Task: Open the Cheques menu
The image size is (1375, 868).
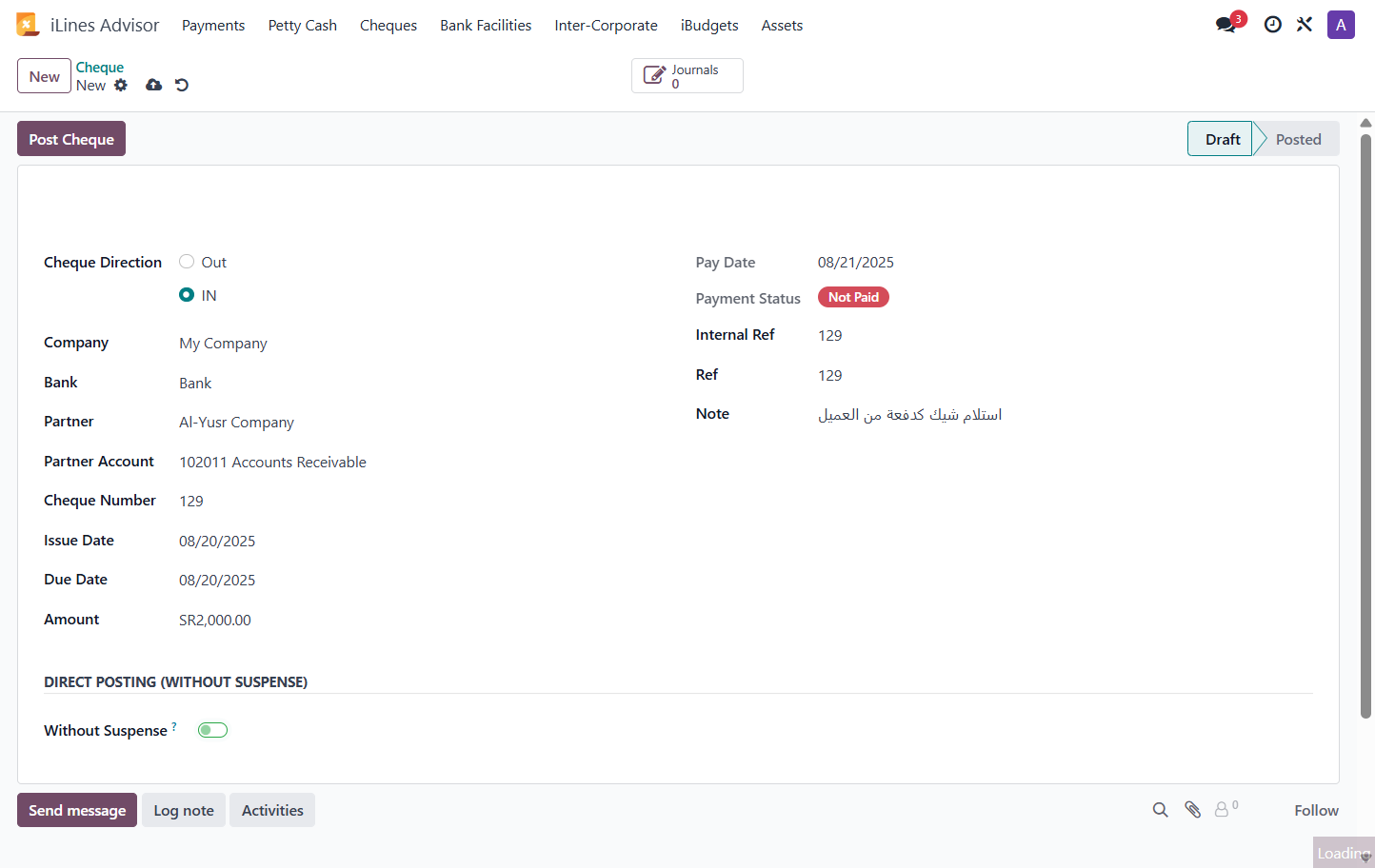Action: coord(389,26)
